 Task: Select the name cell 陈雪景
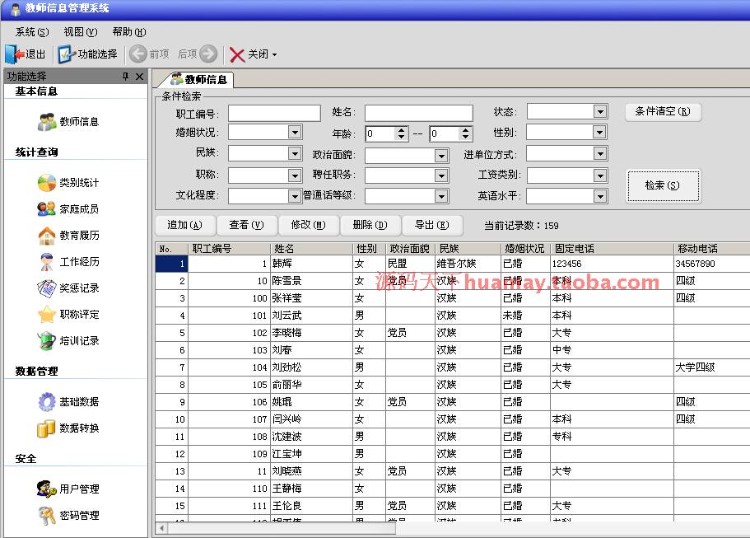point(311,281)
